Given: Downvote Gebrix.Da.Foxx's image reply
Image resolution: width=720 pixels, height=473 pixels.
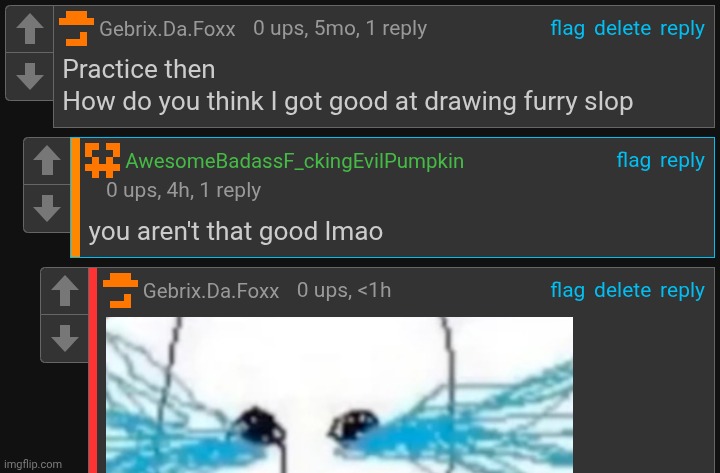Looking at the screenshot, I should (x=65, y=338).
